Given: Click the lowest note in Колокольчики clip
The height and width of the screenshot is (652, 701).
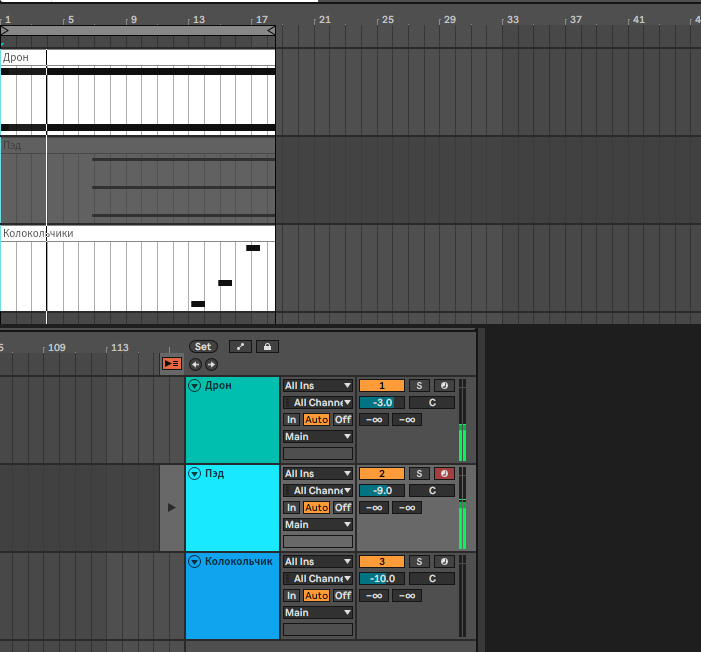Looking at the screenshot, I should click(x=198, y=304).
